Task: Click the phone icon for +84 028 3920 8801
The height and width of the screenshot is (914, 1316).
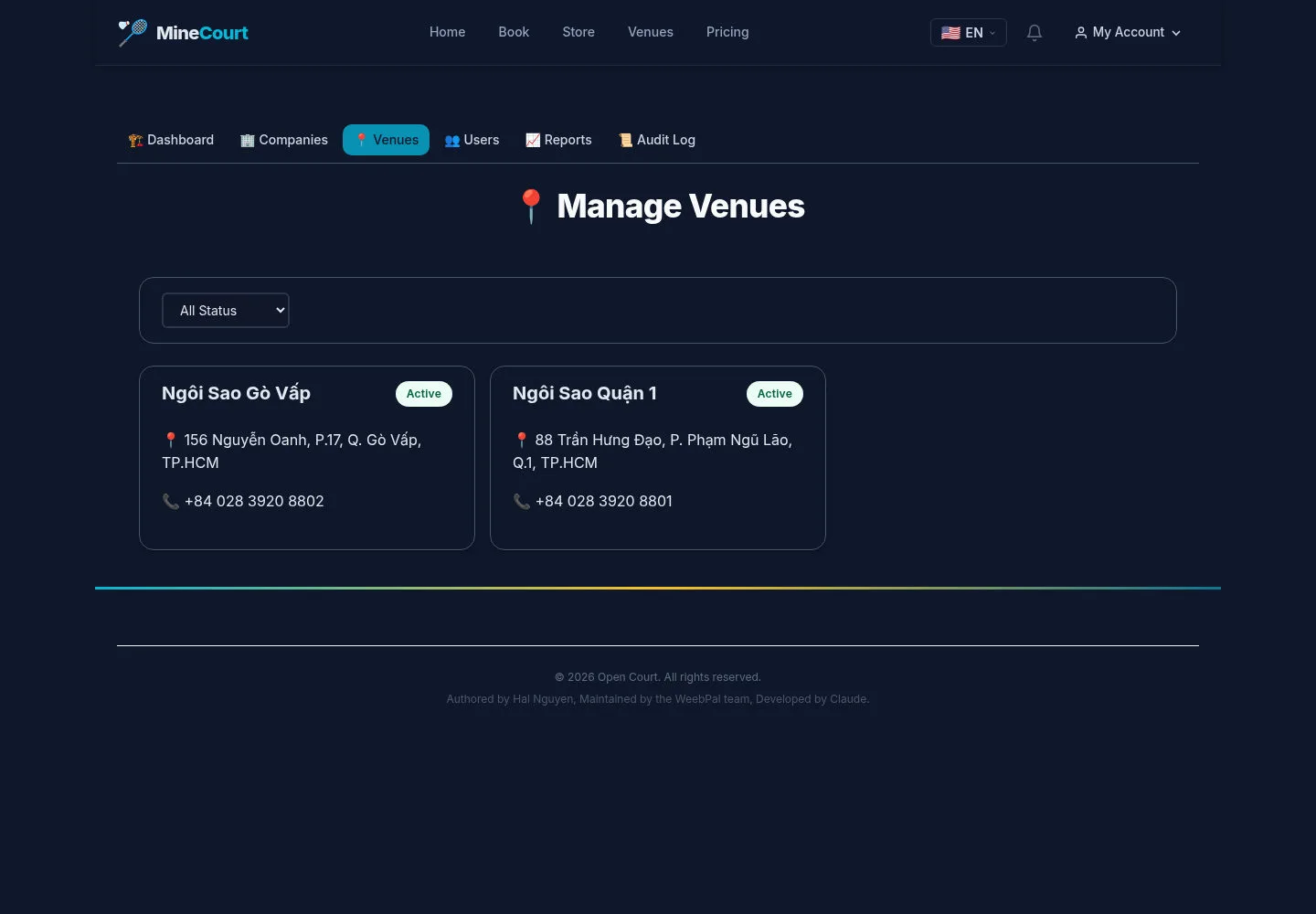Action: click(522, 501)
